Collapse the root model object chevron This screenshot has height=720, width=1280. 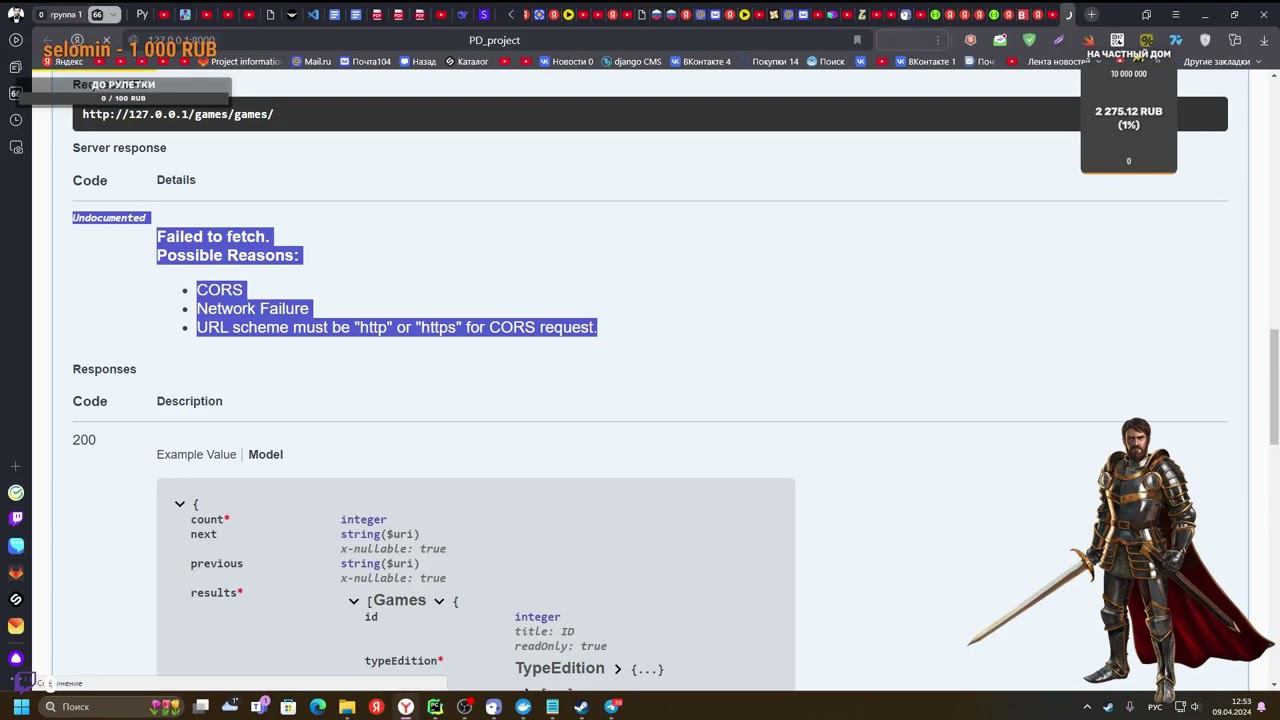tap(180, 505)
